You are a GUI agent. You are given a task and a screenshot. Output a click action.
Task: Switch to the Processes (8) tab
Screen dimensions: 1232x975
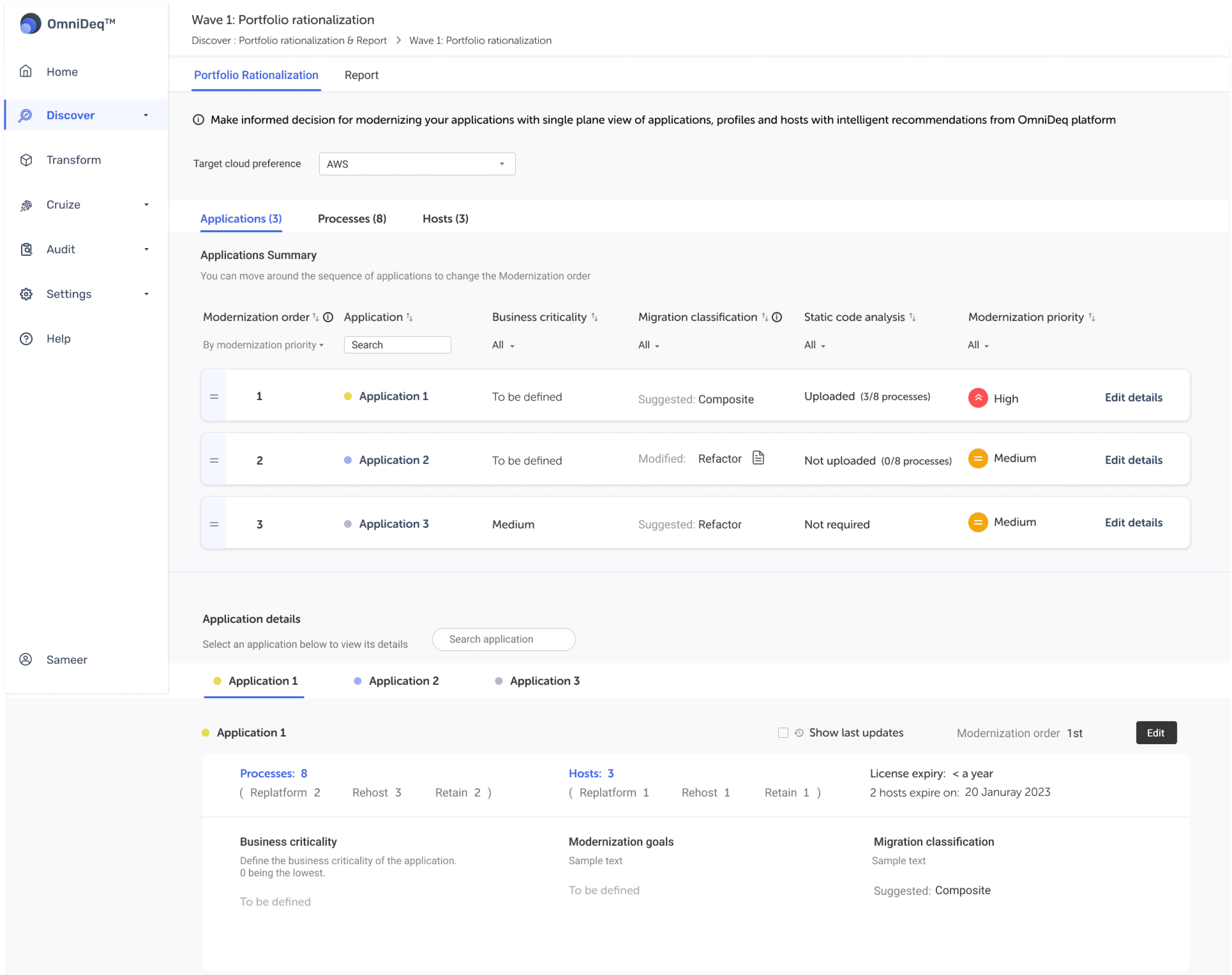(352, 219)
